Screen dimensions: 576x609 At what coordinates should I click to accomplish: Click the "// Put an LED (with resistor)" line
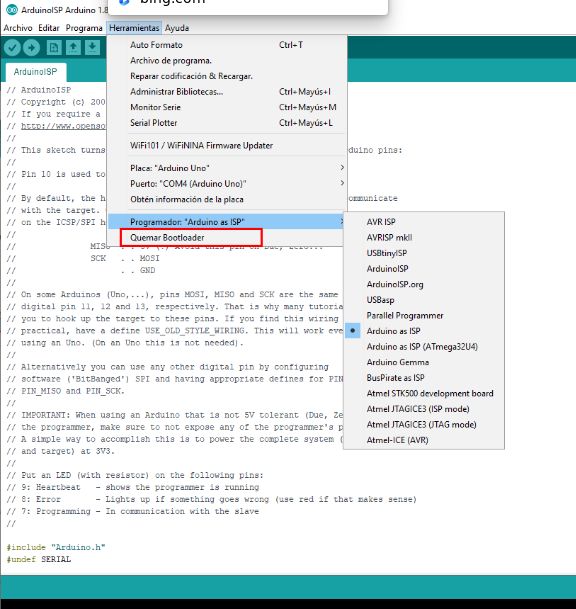pyautogui.click(x=135, y=475)
